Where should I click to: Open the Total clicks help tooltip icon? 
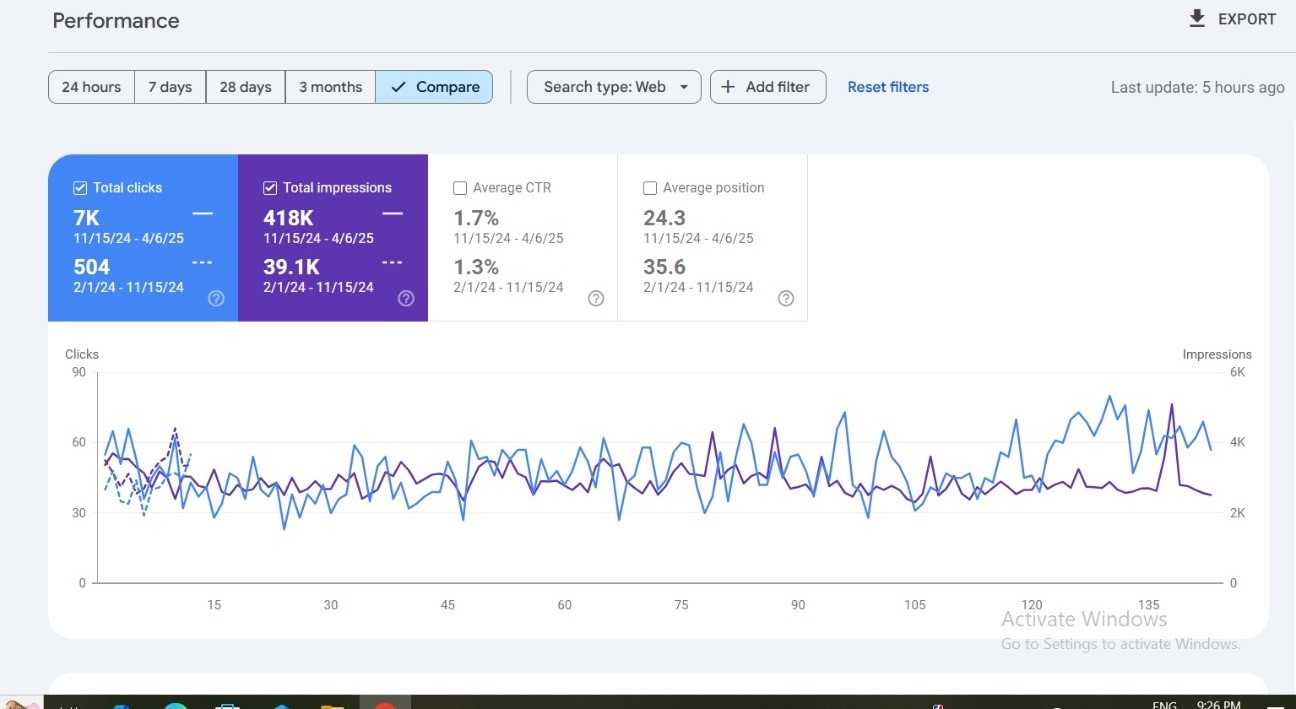tap(216, 298)
